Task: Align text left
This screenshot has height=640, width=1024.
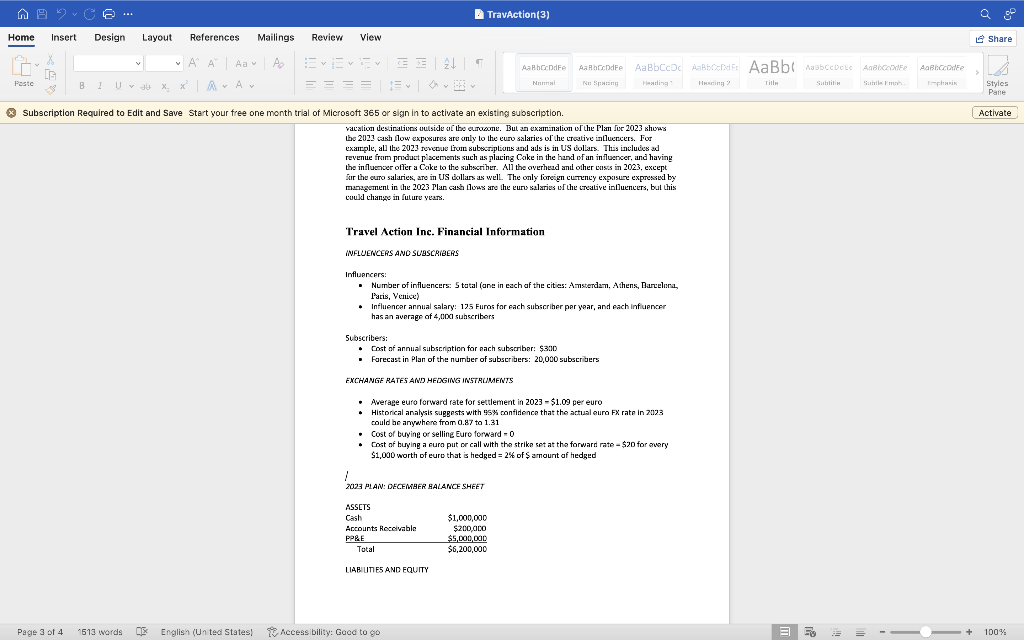Action: (311, 85)
